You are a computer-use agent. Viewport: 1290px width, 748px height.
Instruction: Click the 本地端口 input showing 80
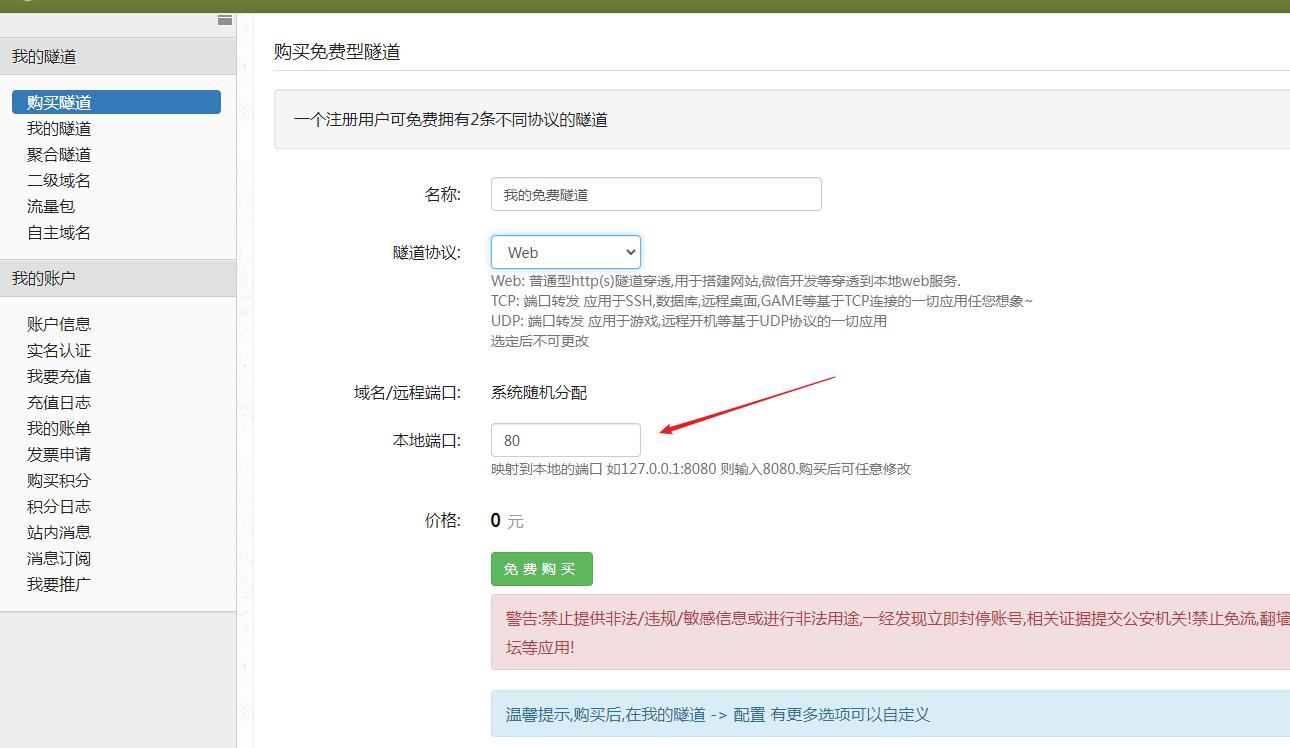click(565, 440)
